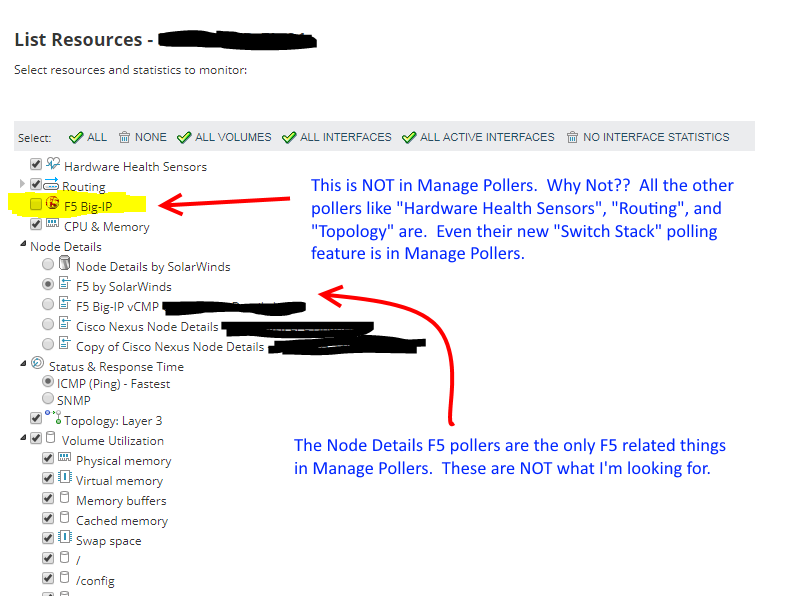Collapse the Status & Response Time section
This screenshot has height=596, width=791.
click(23, 363)
